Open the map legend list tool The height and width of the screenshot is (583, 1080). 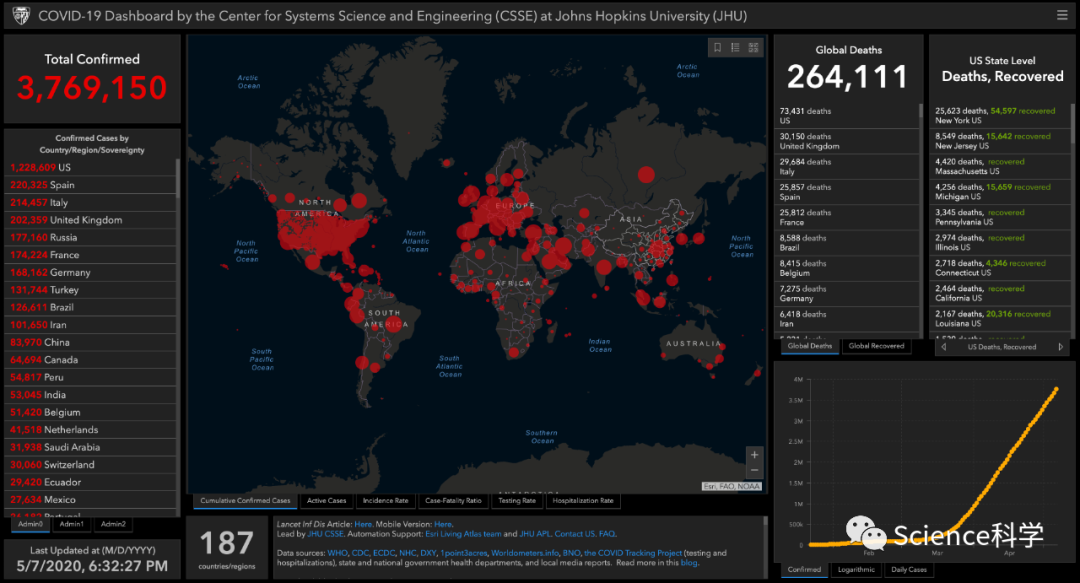(x=736, y=48)
